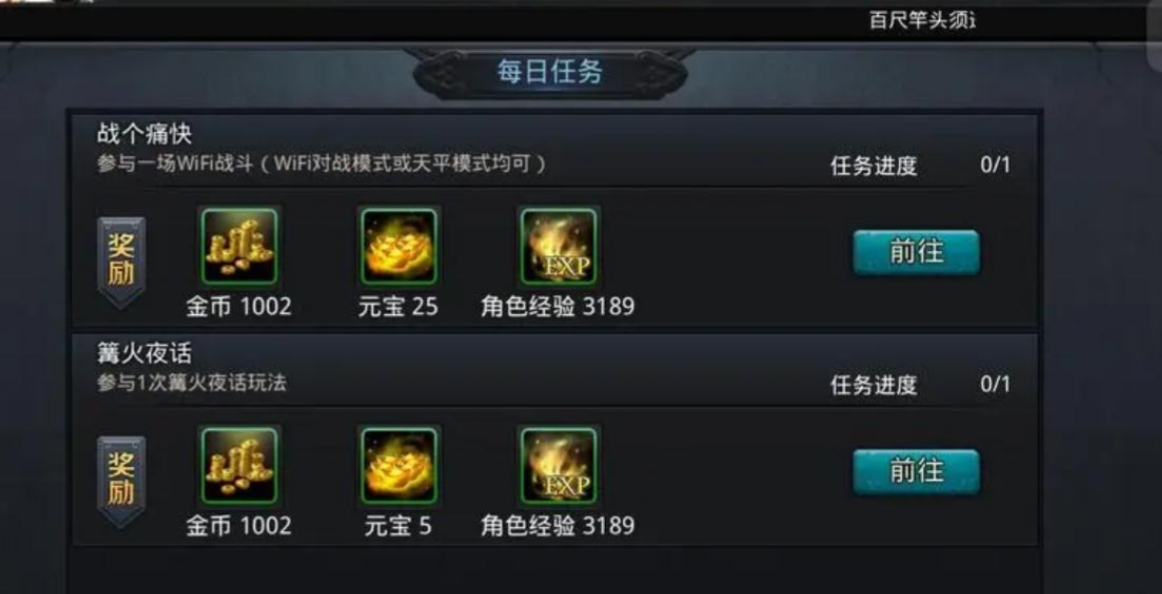The height and width of the screenshot is (594, 1162).
Task: Click the 奖励 badge in 战个痛快 task
Action: [x=121, y=261]
